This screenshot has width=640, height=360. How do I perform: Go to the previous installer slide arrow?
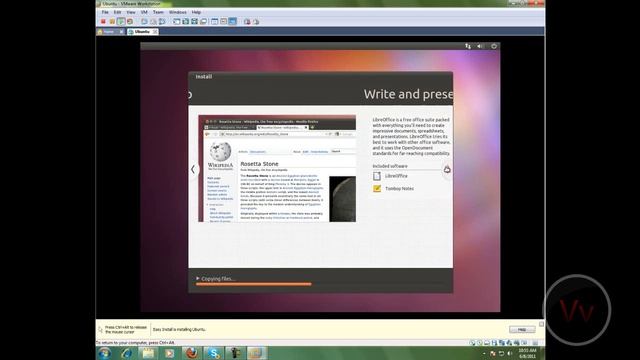[193, 169]
